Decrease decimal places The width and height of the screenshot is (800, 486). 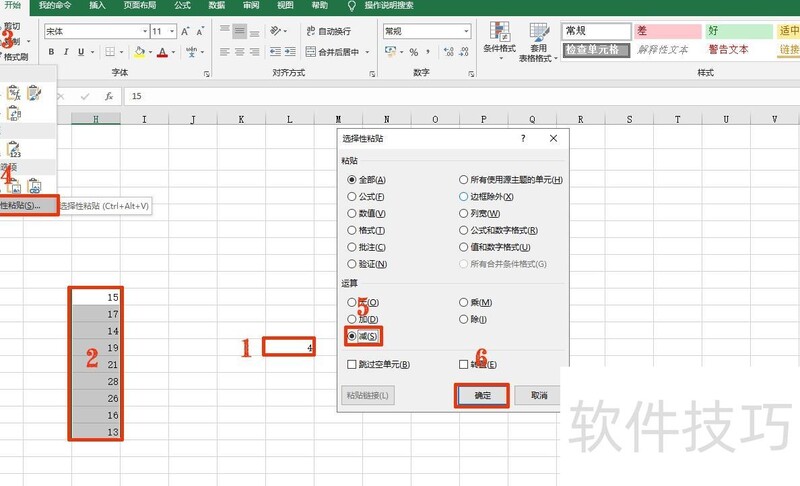pyautogui.click(x=464, y=52)
